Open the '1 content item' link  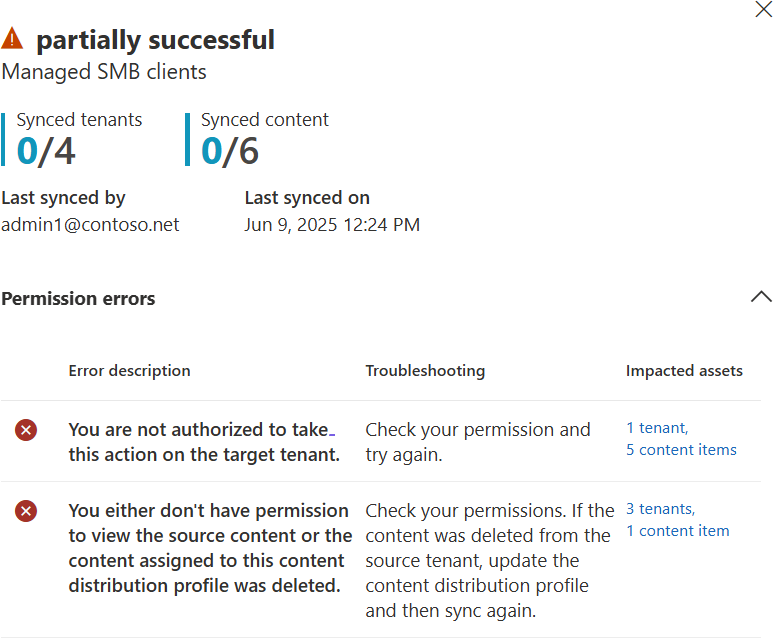click(677, 531)
